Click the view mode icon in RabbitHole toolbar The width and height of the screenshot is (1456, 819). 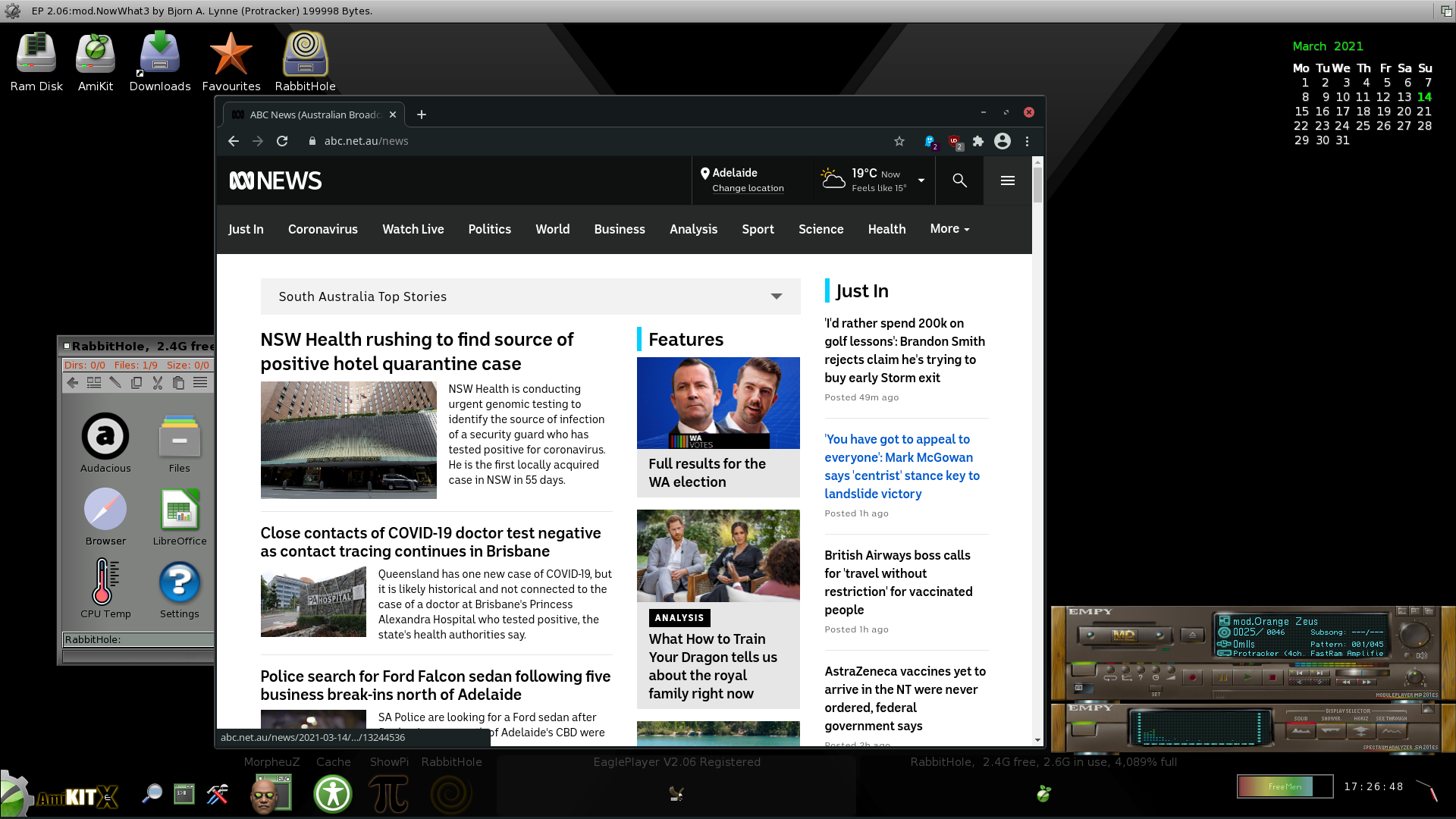tap(94, 383)
